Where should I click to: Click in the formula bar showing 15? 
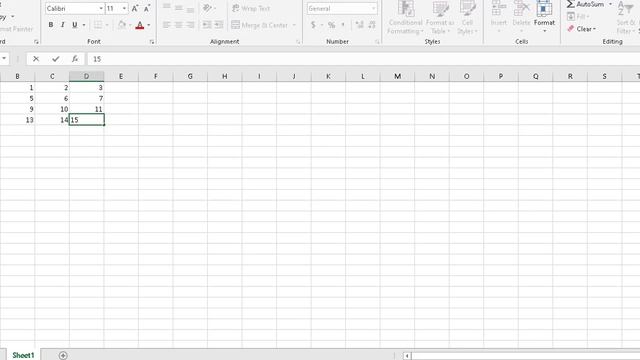363,59
